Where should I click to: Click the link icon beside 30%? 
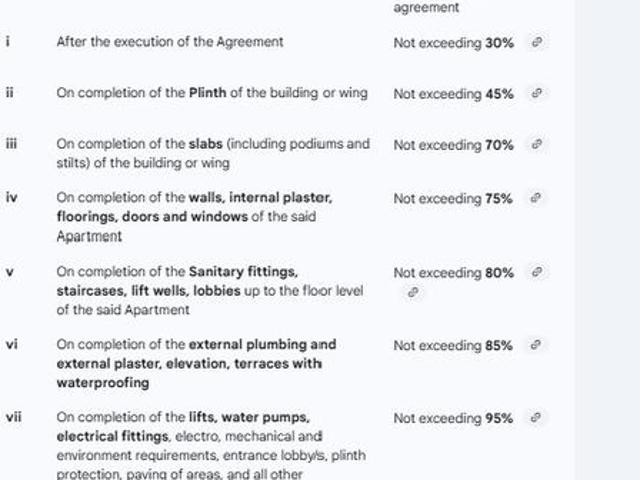point(537,43)
